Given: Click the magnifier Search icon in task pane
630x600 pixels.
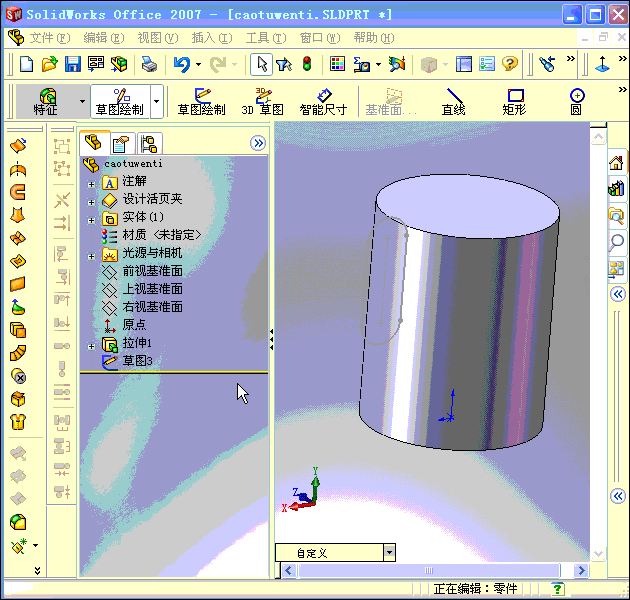Looking at the screenshot, I should (616, 242).
